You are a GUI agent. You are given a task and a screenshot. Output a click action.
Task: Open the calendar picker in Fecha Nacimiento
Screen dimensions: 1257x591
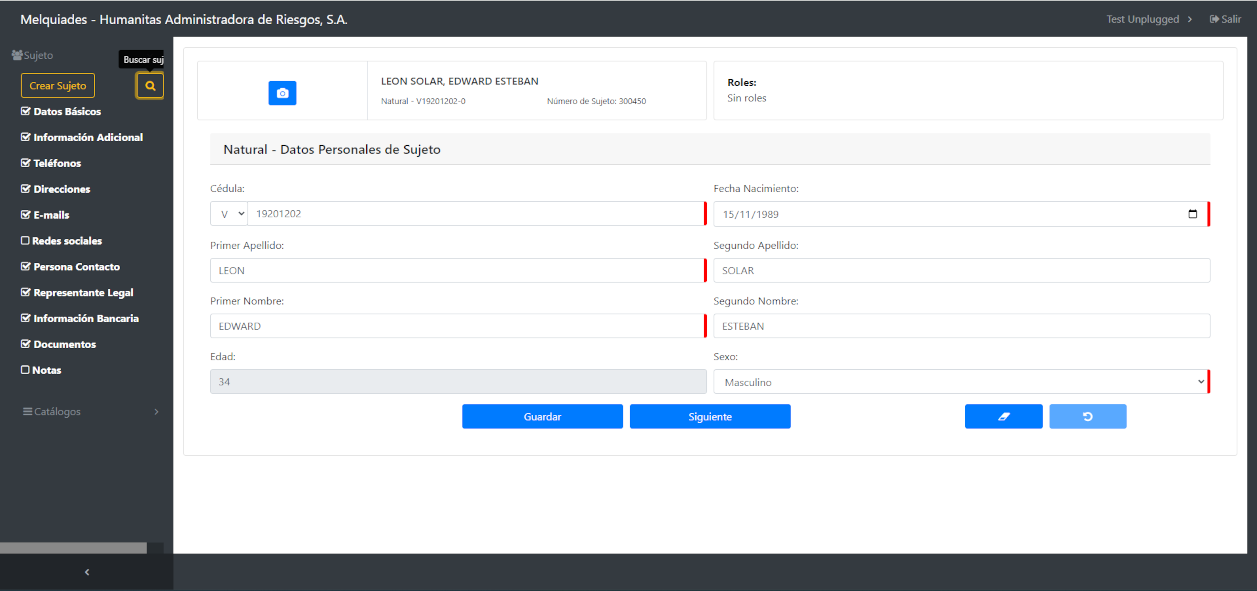(x=1192, y=214)
